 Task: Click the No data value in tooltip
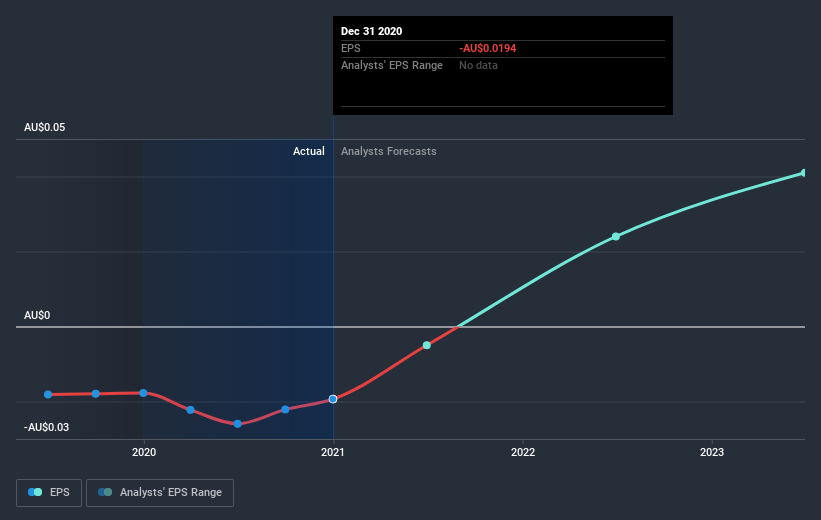[478, 65]
